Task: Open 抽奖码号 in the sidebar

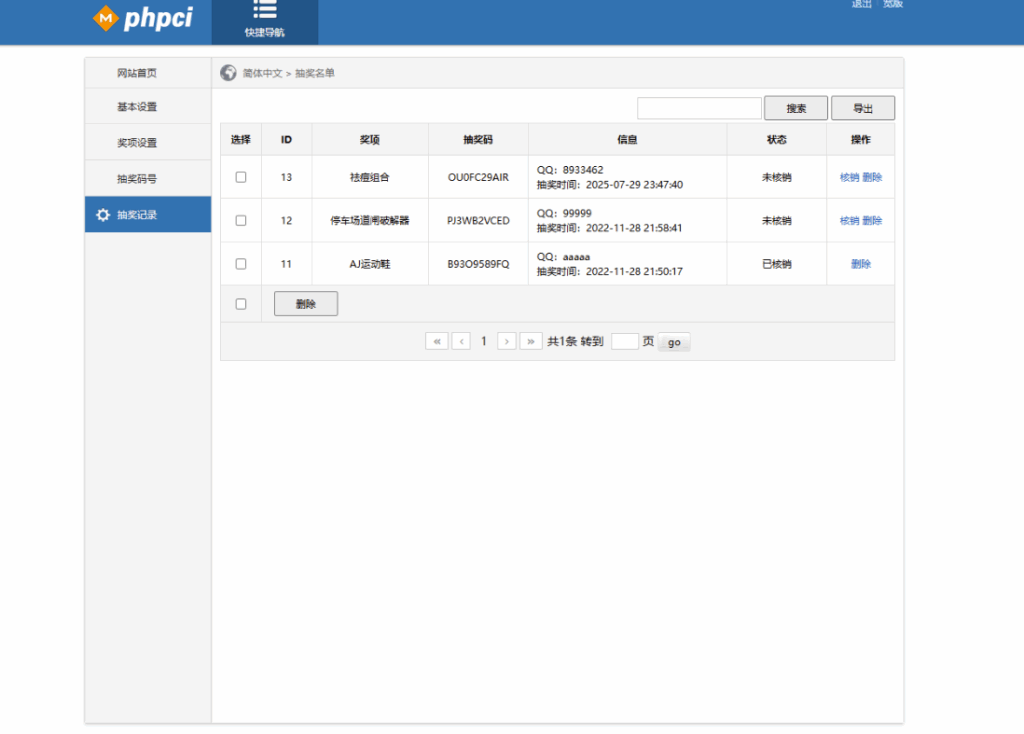Action: click(148, 178)
